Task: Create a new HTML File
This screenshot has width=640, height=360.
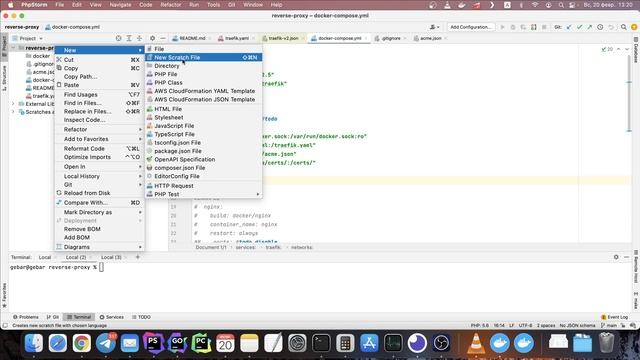Action: pos(203,109)
